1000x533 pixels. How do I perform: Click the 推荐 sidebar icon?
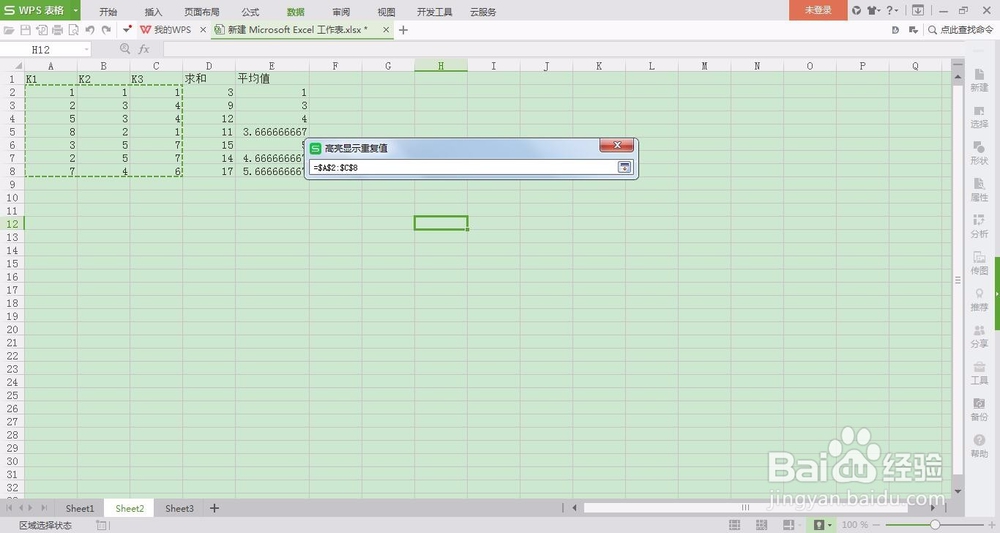point(980,300)
